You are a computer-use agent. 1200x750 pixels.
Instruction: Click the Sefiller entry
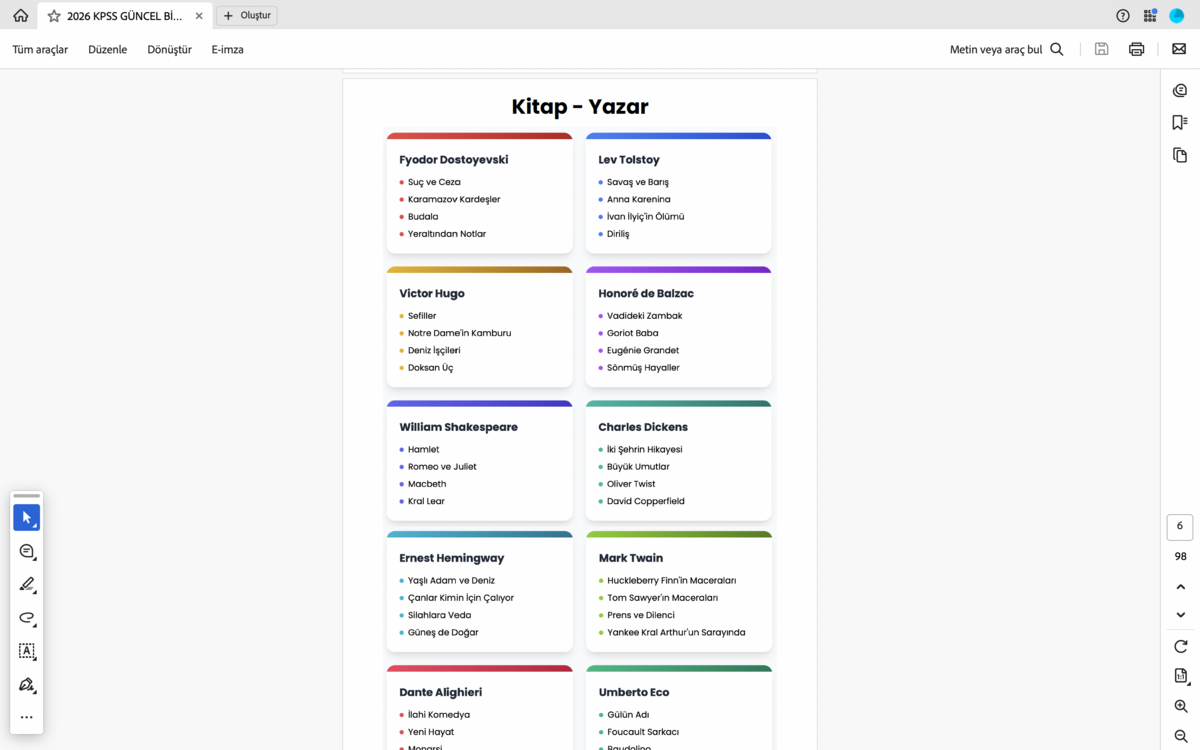422,316
